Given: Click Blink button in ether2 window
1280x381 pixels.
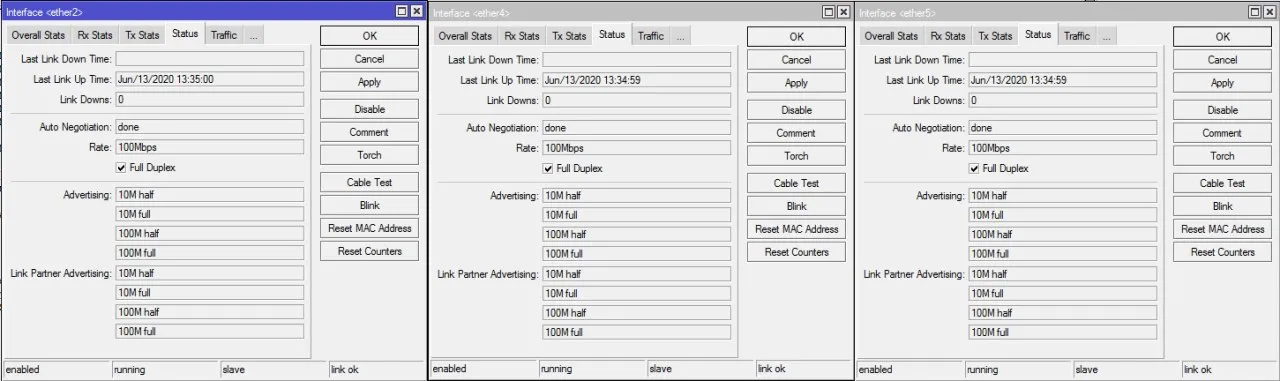Looking at the screenshot, I should [x=369, y=205].
